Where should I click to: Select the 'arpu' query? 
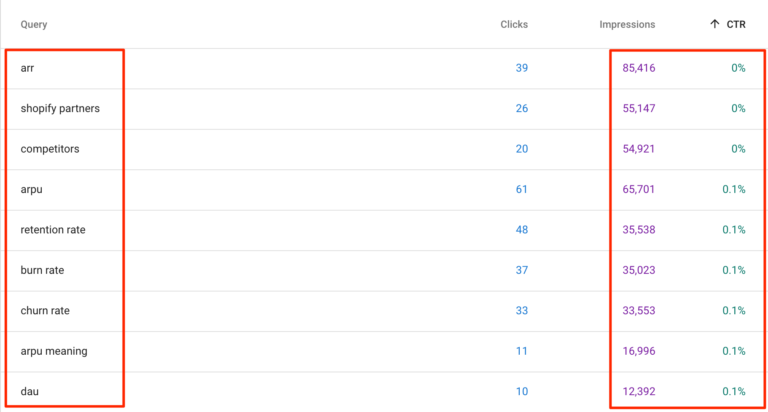pos(31,190)
